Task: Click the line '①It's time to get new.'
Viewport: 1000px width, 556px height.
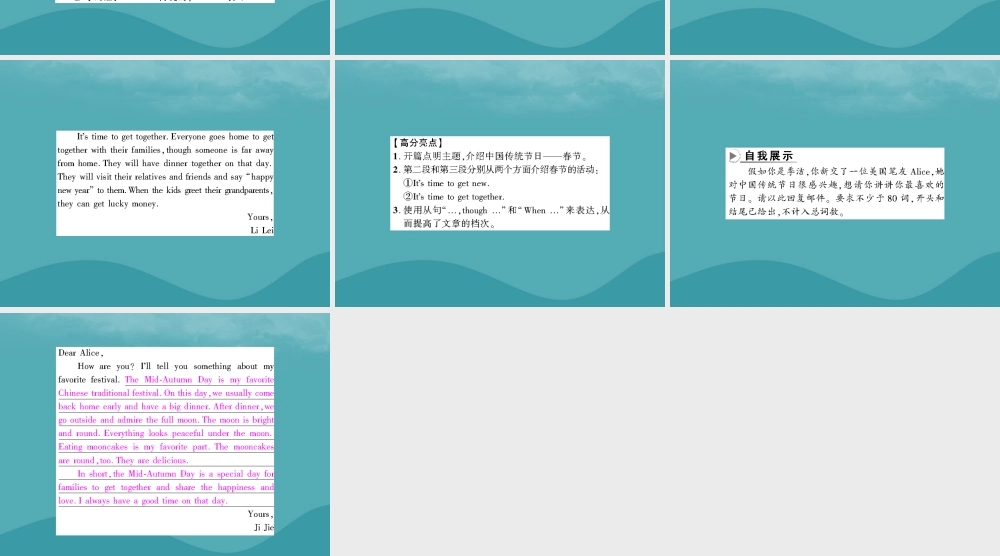Action: click(446, 183)
